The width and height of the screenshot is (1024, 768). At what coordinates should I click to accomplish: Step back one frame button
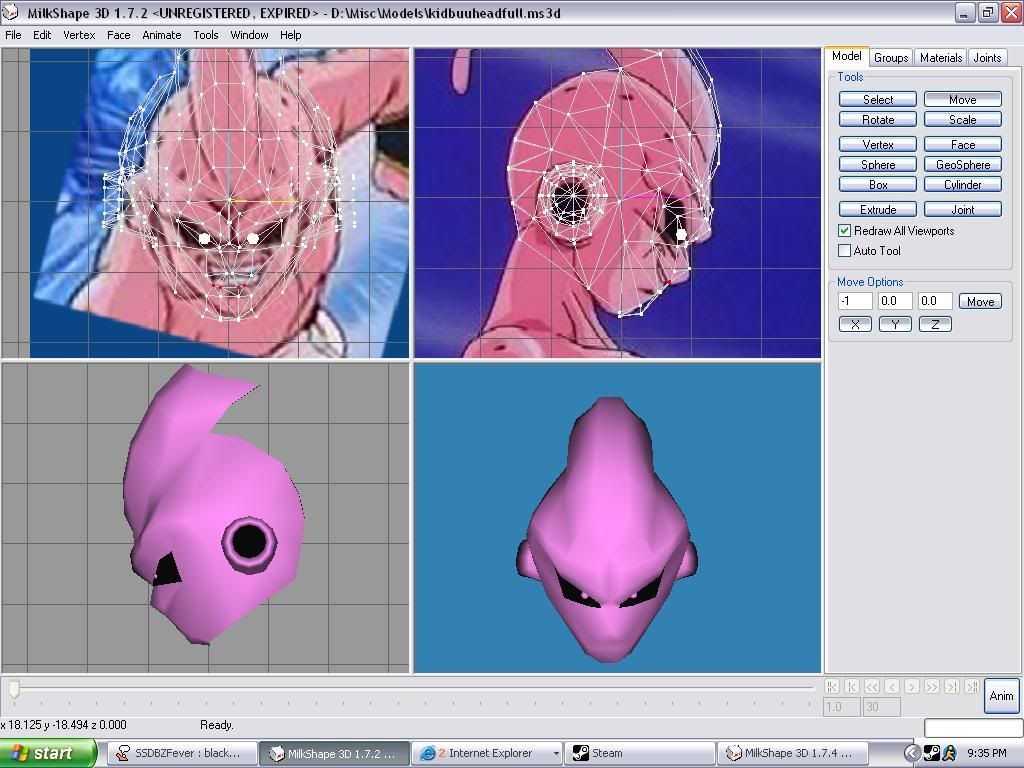pyautogui.click(x=892, y=686)
